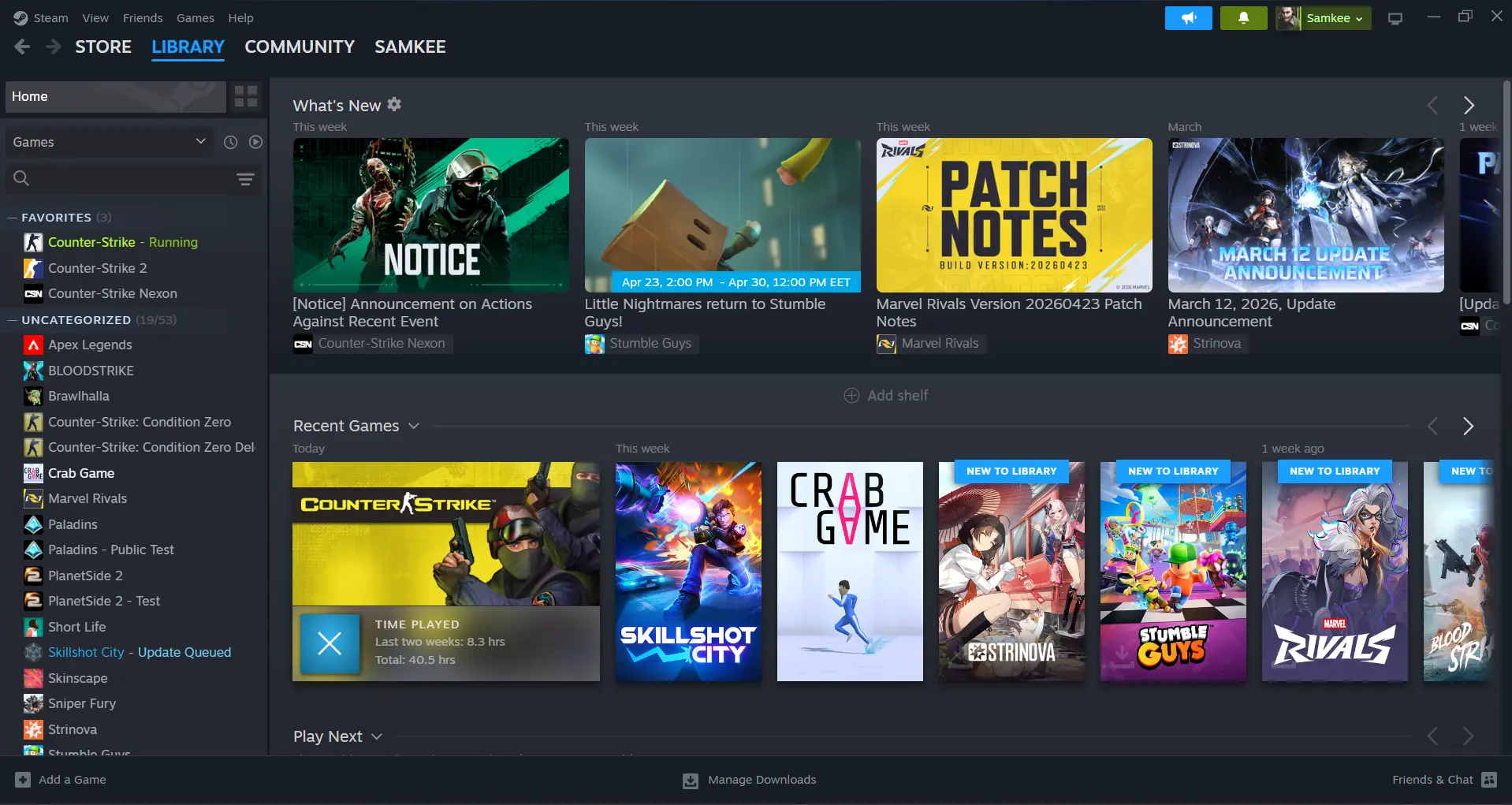Switch to the STORE tab
Screen dimensions: 1512x805
pyautogui.click(x=103, y=47)
